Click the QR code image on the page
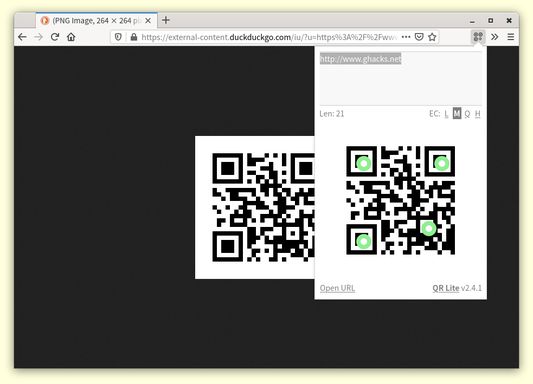Screen dimensions: 533x384 point(255,208)
